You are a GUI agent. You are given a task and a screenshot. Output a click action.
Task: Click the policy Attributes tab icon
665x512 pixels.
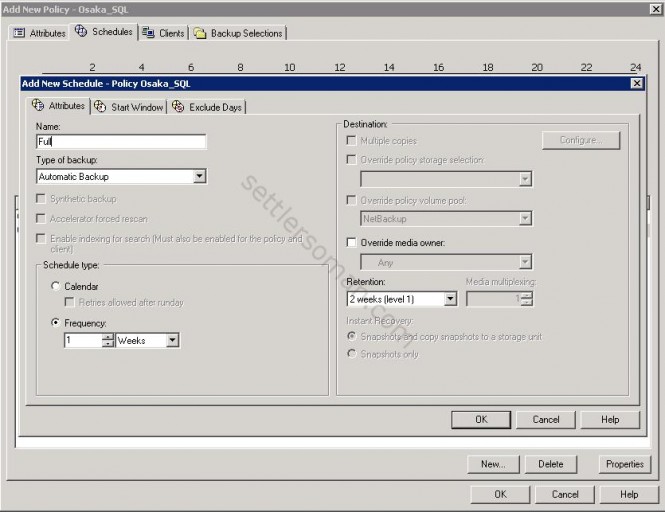[19, 33]
